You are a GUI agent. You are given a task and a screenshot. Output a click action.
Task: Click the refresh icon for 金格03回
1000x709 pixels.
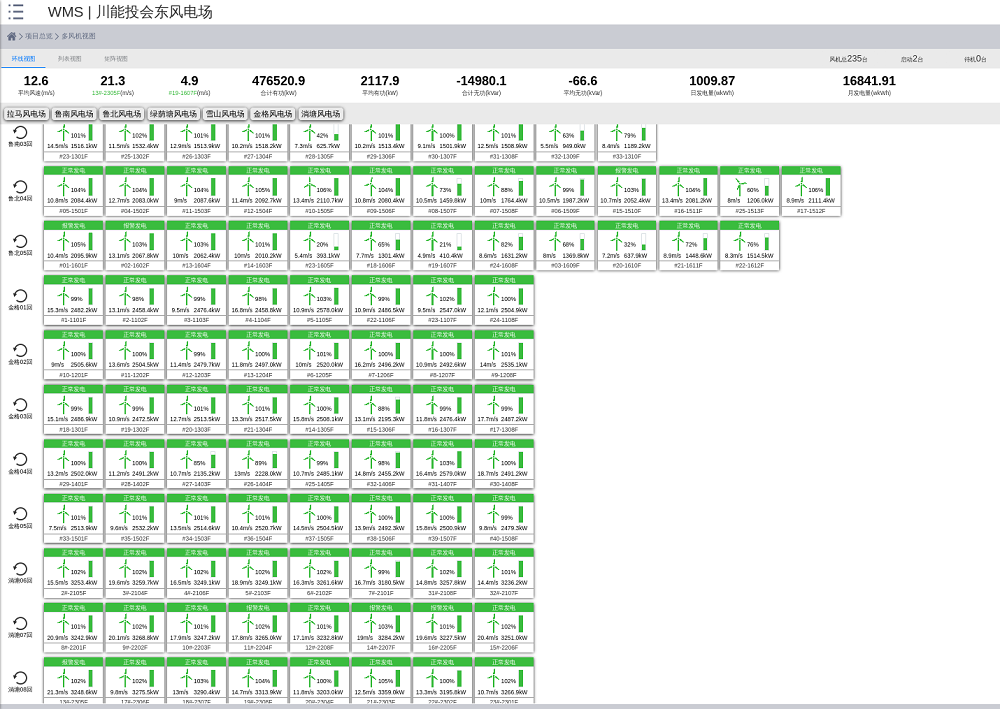click(20, 405)
